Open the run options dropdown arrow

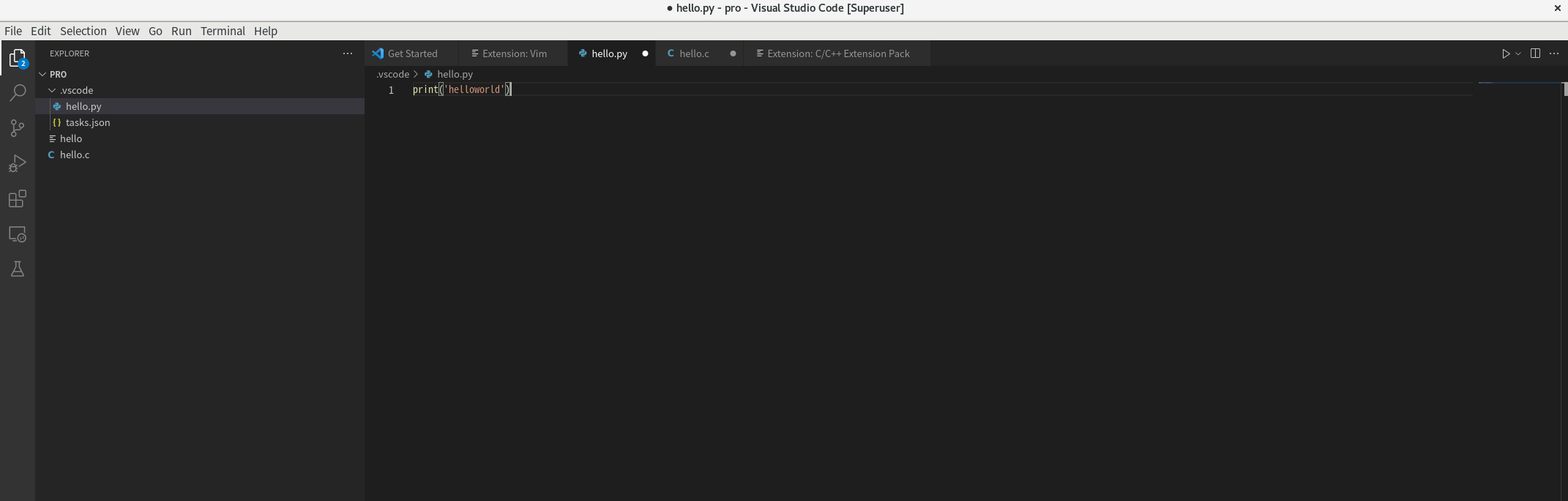(1518, 53)
